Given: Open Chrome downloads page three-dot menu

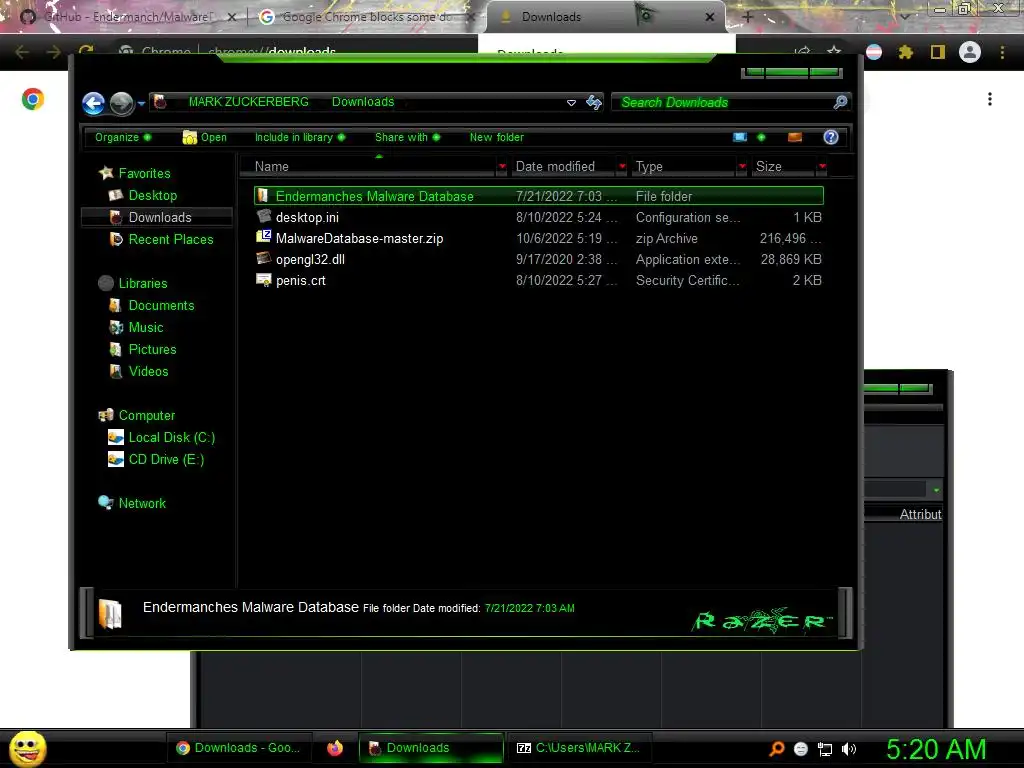Looking at the screenshot, I should pos(990,99).
